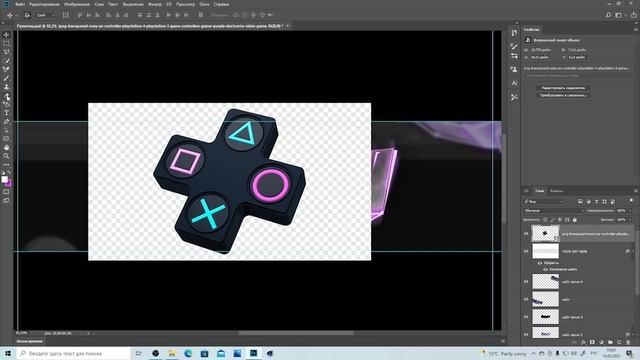Open the Opacity value dropdown arrow

pyautogui.click(x=631, y=211)
